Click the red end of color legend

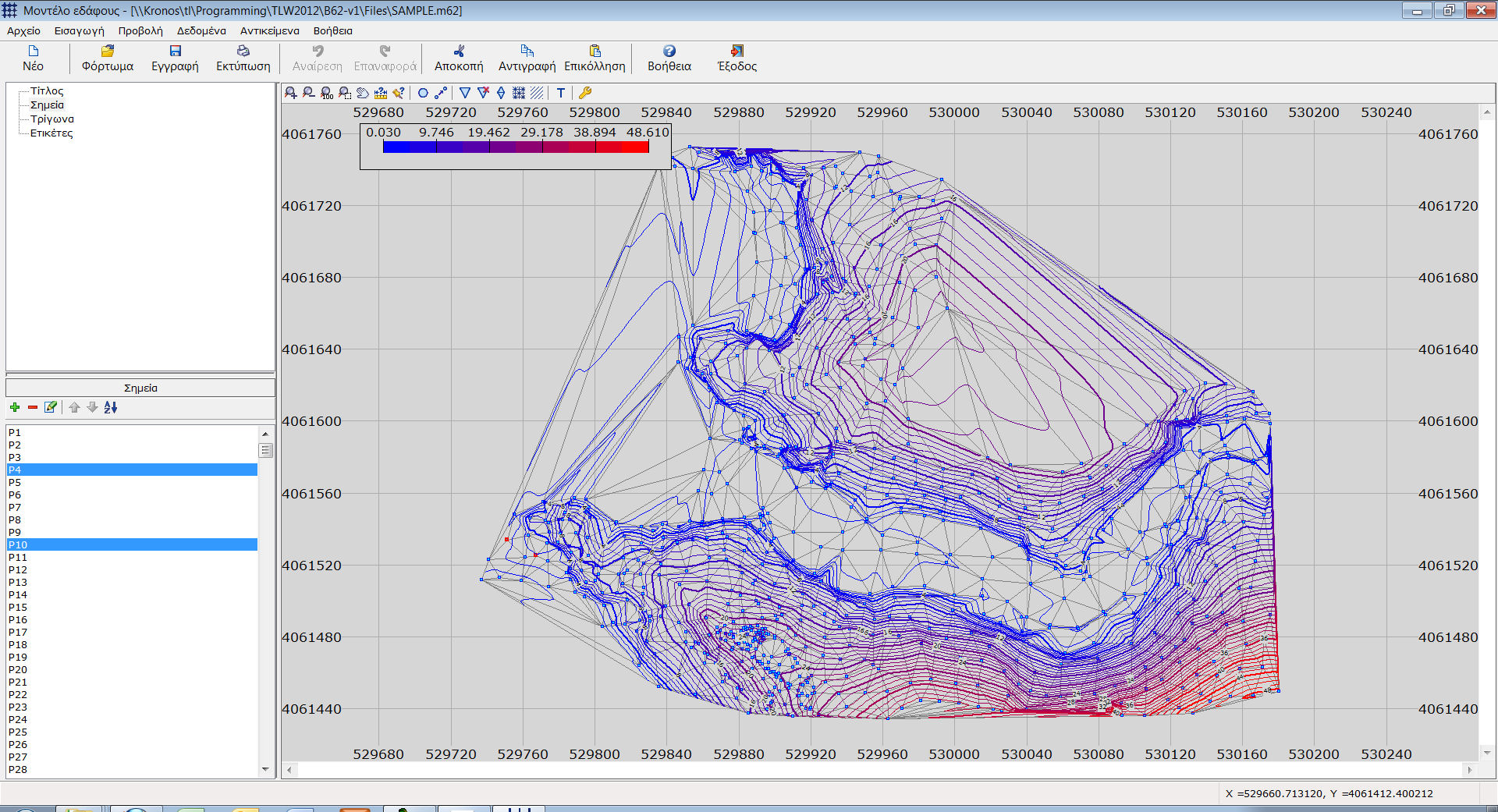635,147
